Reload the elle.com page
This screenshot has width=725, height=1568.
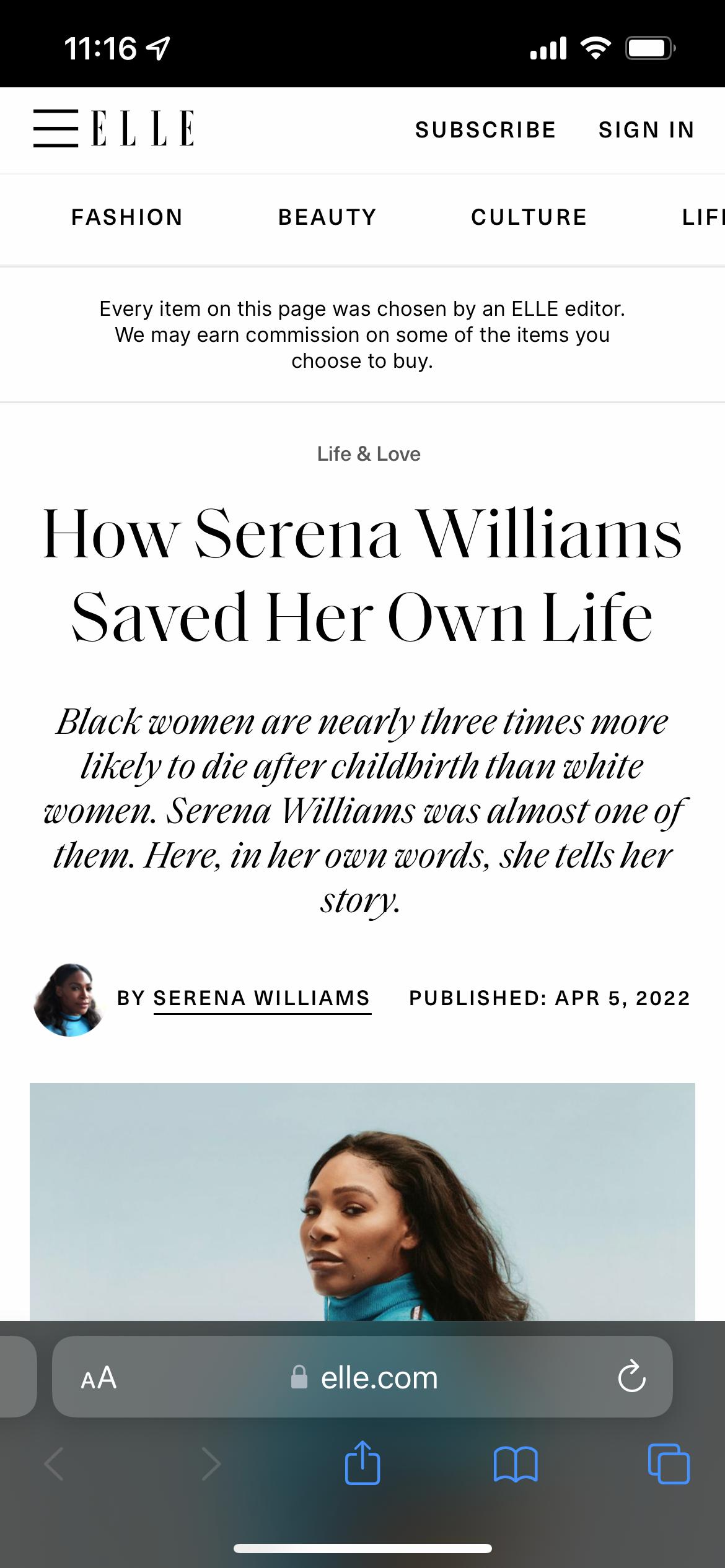tap(631, 1377)
